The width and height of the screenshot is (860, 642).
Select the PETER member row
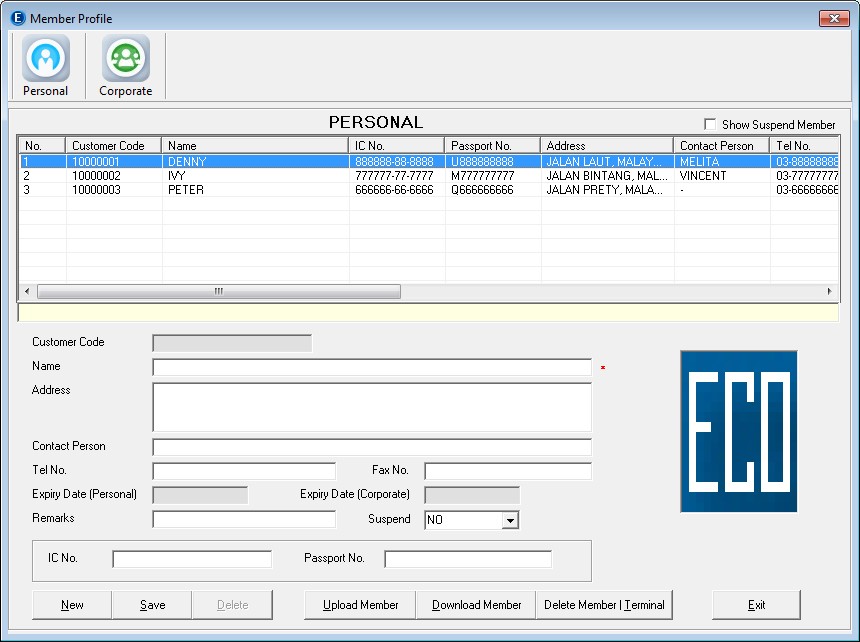[185, 190]
